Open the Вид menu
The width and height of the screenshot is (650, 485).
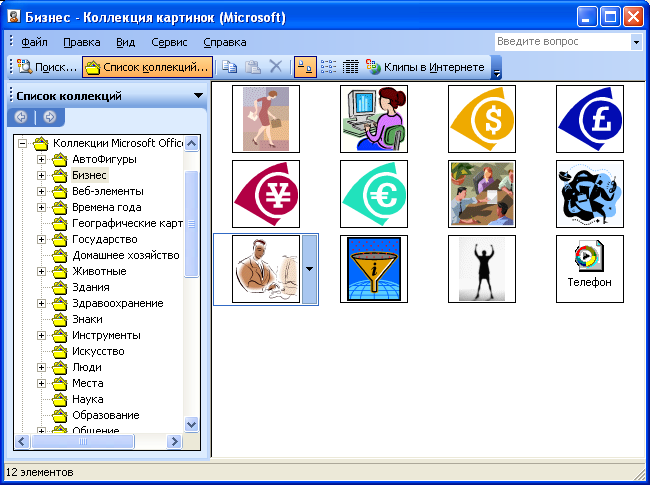(126, 42)
